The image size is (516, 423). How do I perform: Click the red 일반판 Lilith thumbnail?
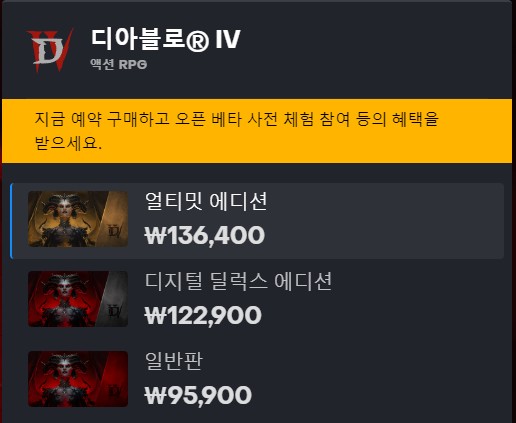pos(78,379)
